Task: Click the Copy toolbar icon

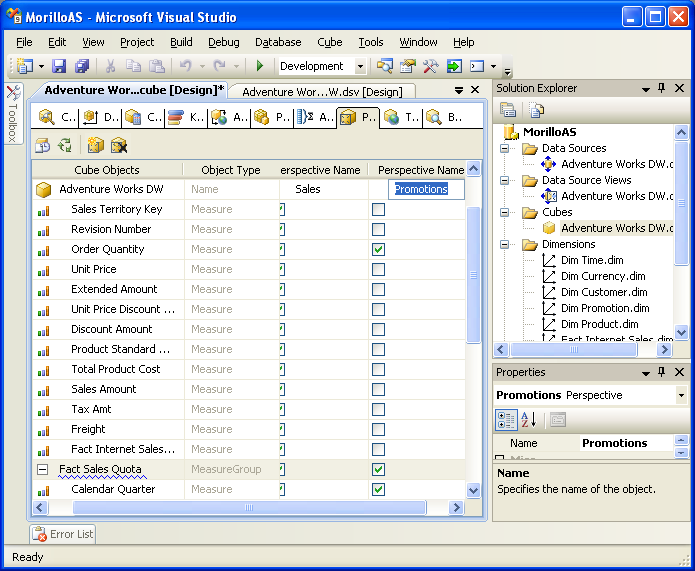Action: [133, 66]
